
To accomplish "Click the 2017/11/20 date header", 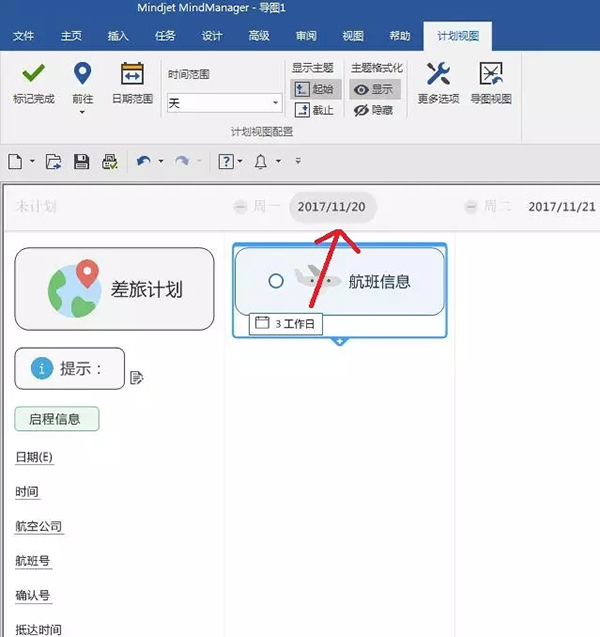I will click(x=331, y=207).
